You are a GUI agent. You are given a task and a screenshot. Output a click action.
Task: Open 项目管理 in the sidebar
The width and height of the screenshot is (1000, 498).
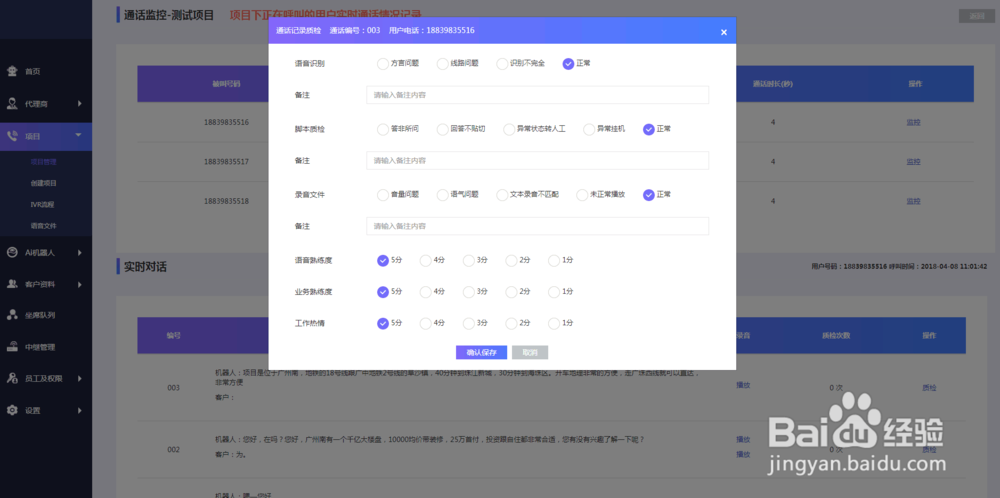tap(43, 162)
